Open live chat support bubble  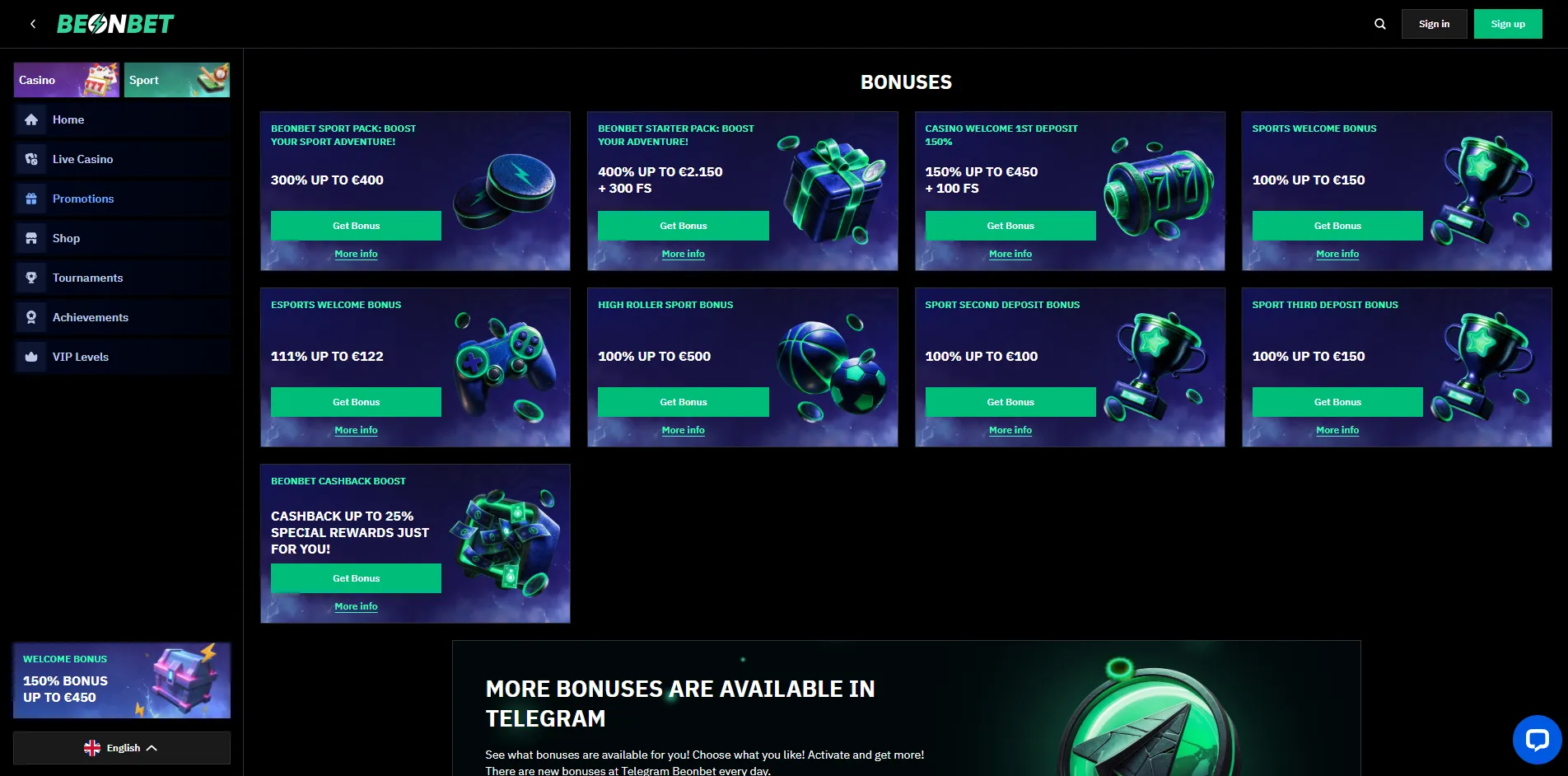click(x=1537, y=739)
